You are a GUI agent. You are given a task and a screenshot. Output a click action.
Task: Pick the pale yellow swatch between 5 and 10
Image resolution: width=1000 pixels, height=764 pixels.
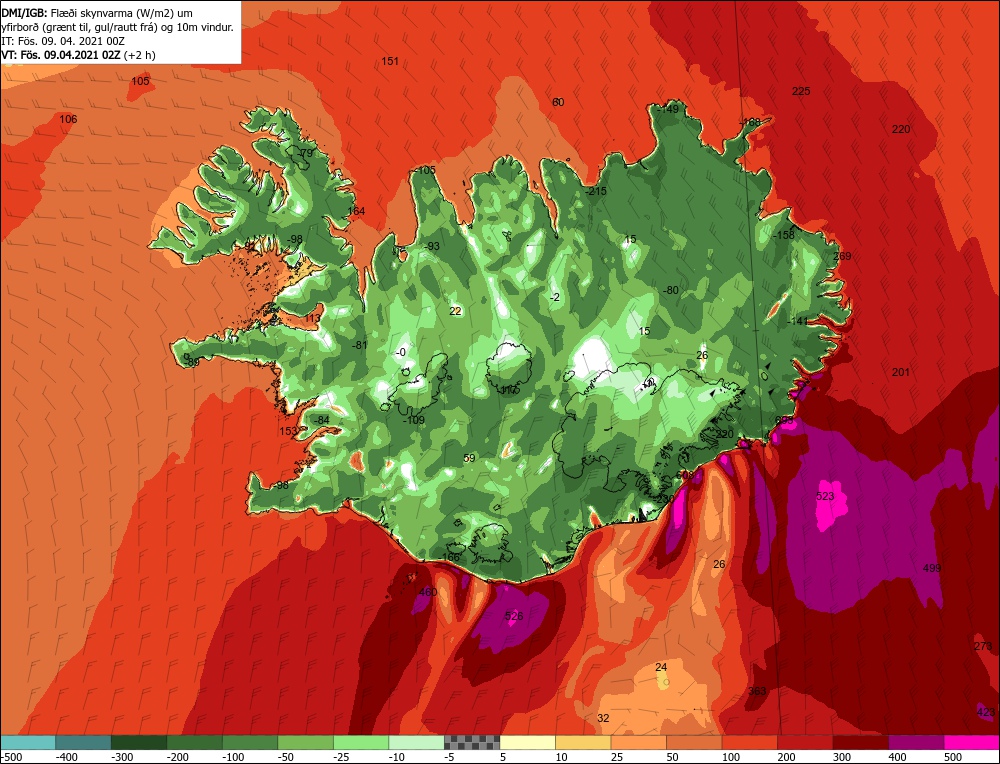(x=527, y=742)
